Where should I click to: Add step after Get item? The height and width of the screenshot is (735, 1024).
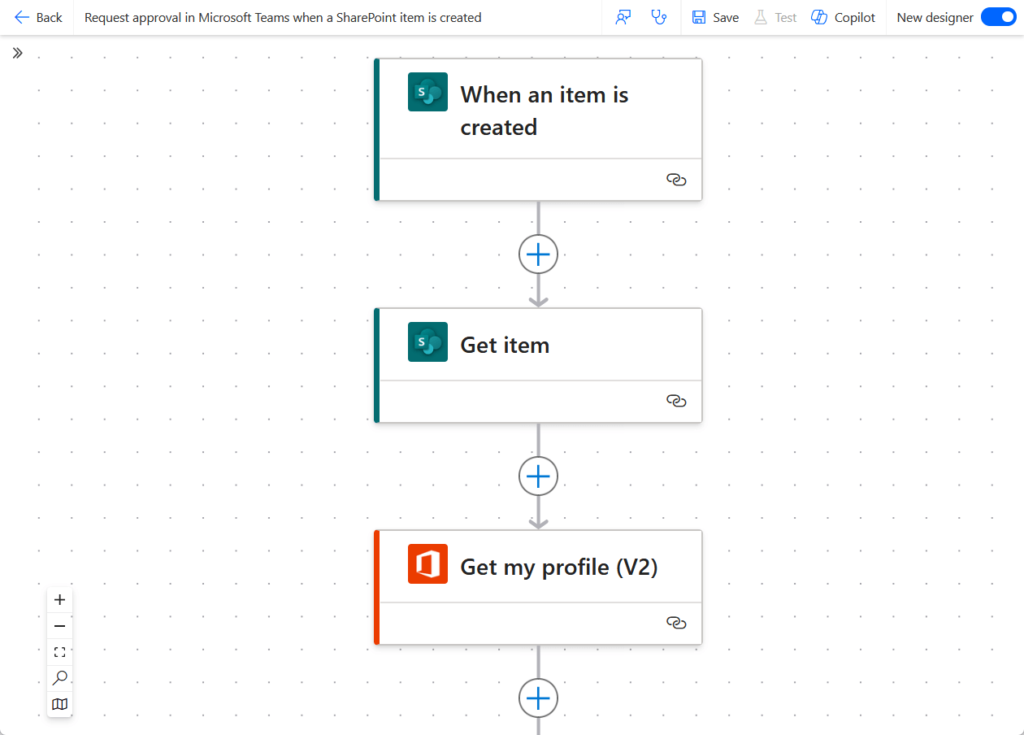(x=538, y=476)
